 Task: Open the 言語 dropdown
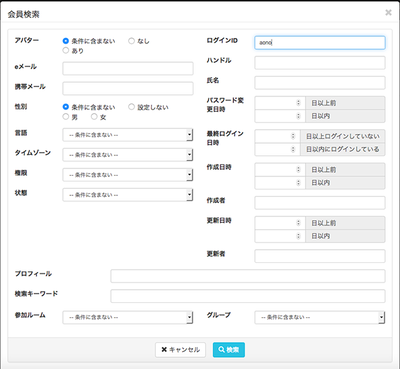tap(128, 135)
